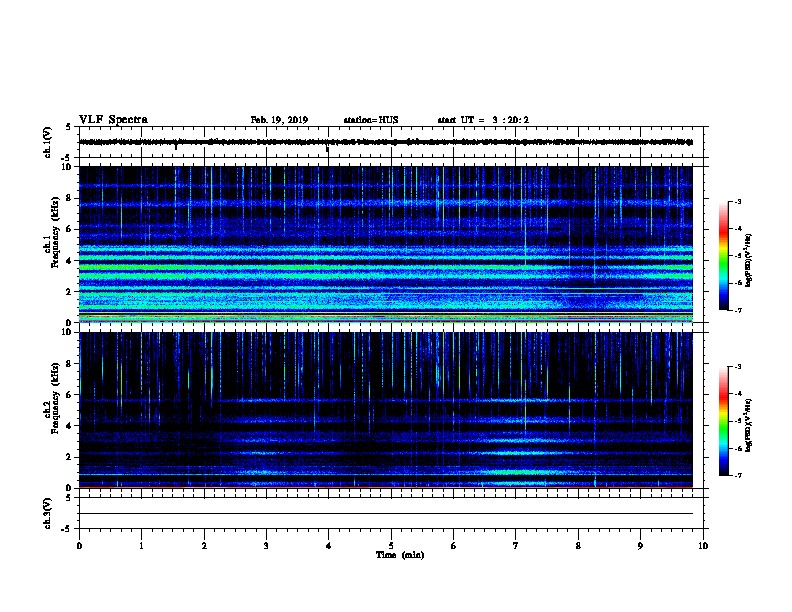Click the "4" kHz tick on ch.2 axis
This screenshot has width=792, height=612.
(x=69, y=426)
